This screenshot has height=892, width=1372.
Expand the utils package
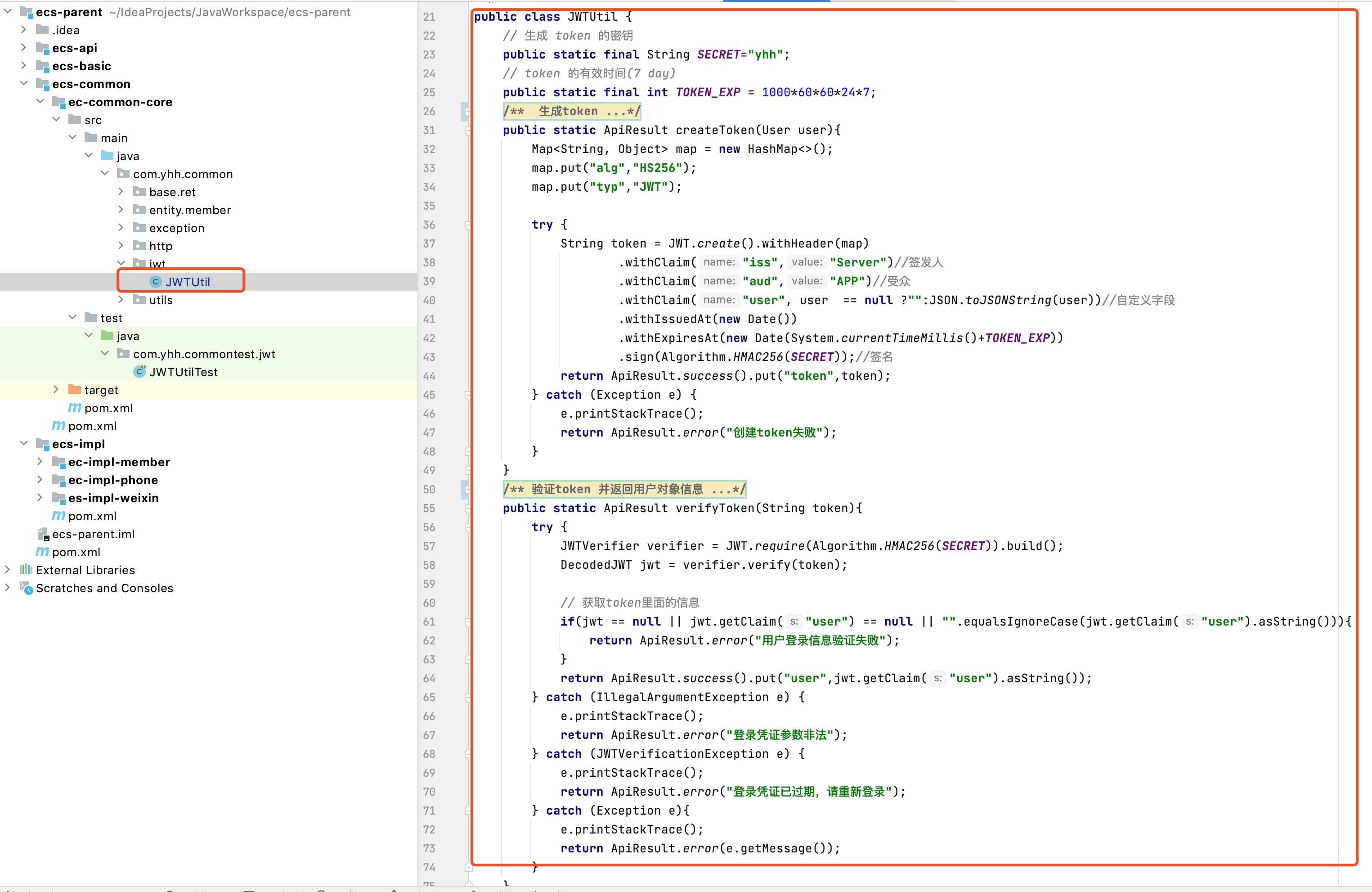point(121,300)
